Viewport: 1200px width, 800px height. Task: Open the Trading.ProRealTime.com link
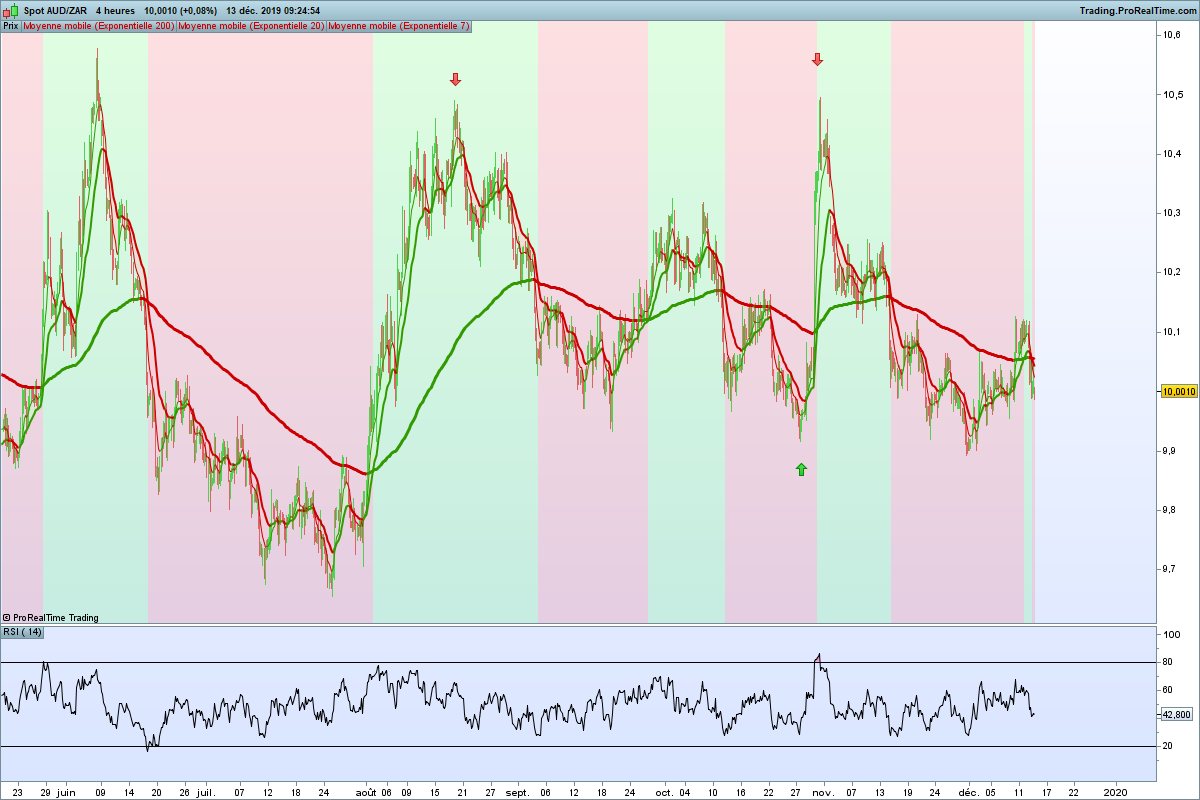coord(1138,11)
